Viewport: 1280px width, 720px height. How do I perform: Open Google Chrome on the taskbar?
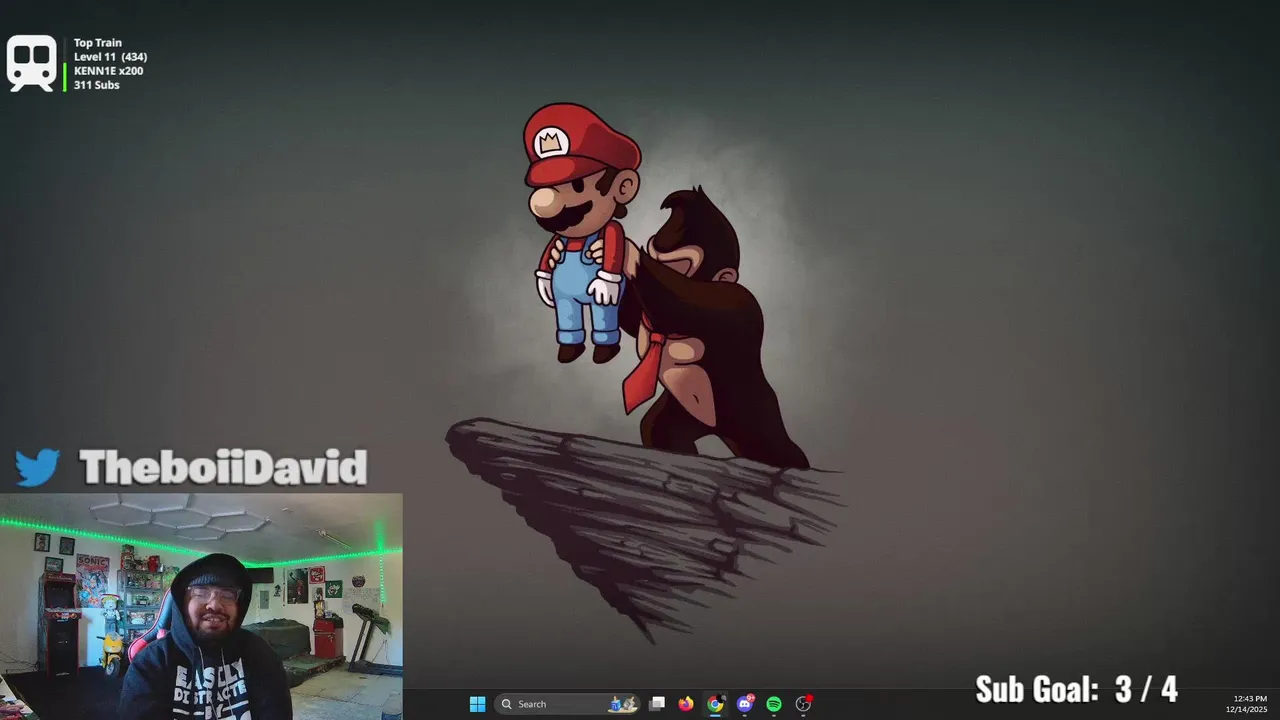click(715, 704)
